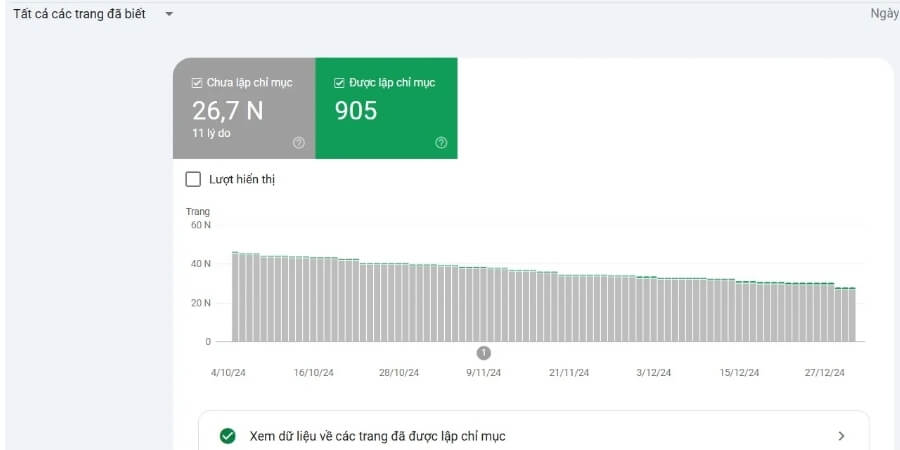This screenshot has width=900, height=450.
Task: Select the green 'Được lập chỉ mục' 905 card
Action: (x=386, y=108)
